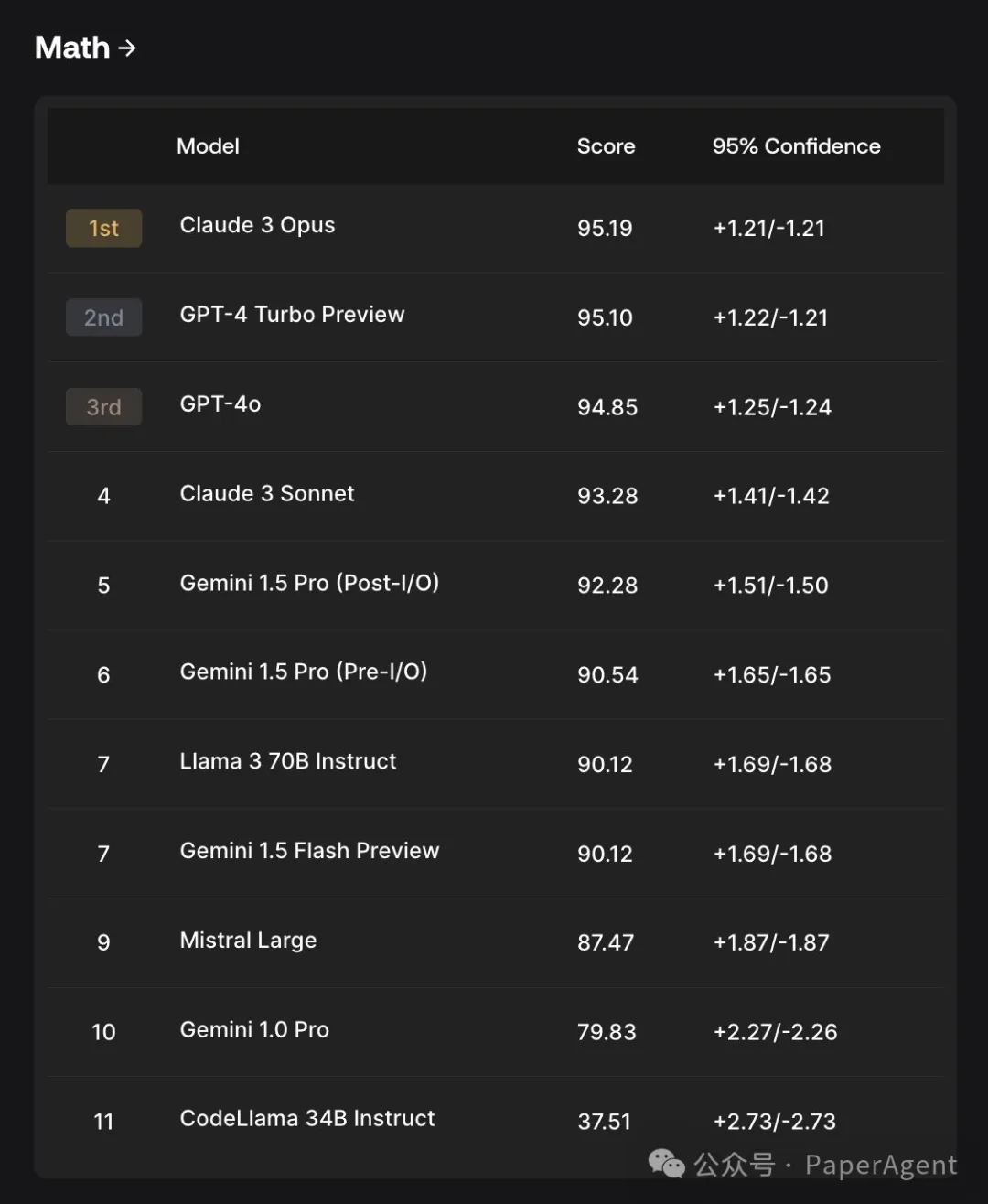Select CodeLlama 34B Instruct row
This screenshot has width=988, height=1204.
tap(496, 1121)
